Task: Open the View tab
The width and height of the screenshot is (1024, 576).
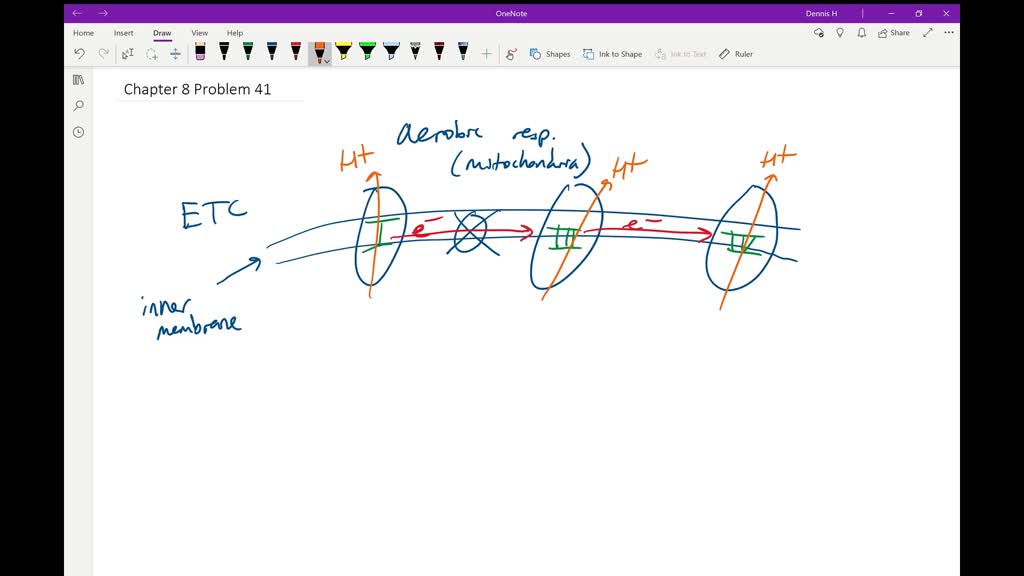Action: point(200,33)
